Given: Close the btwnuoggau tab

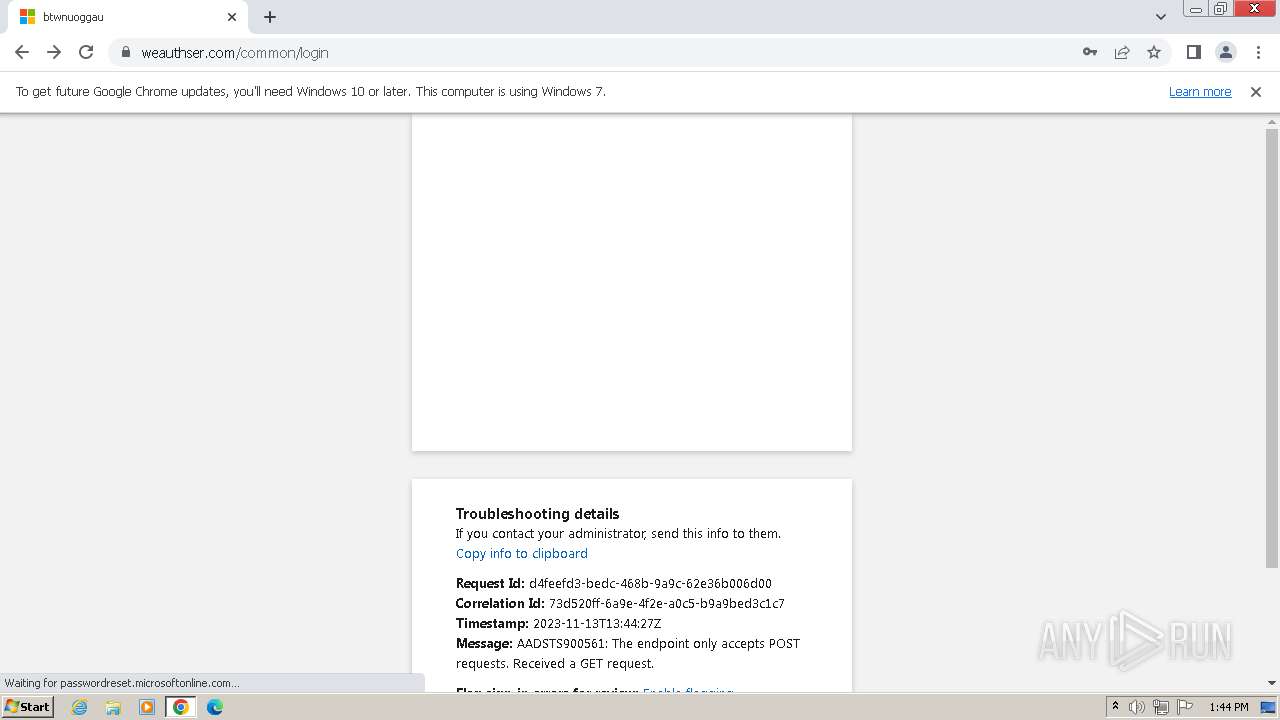Looking at the screenshot, I should tap(232, 17).
